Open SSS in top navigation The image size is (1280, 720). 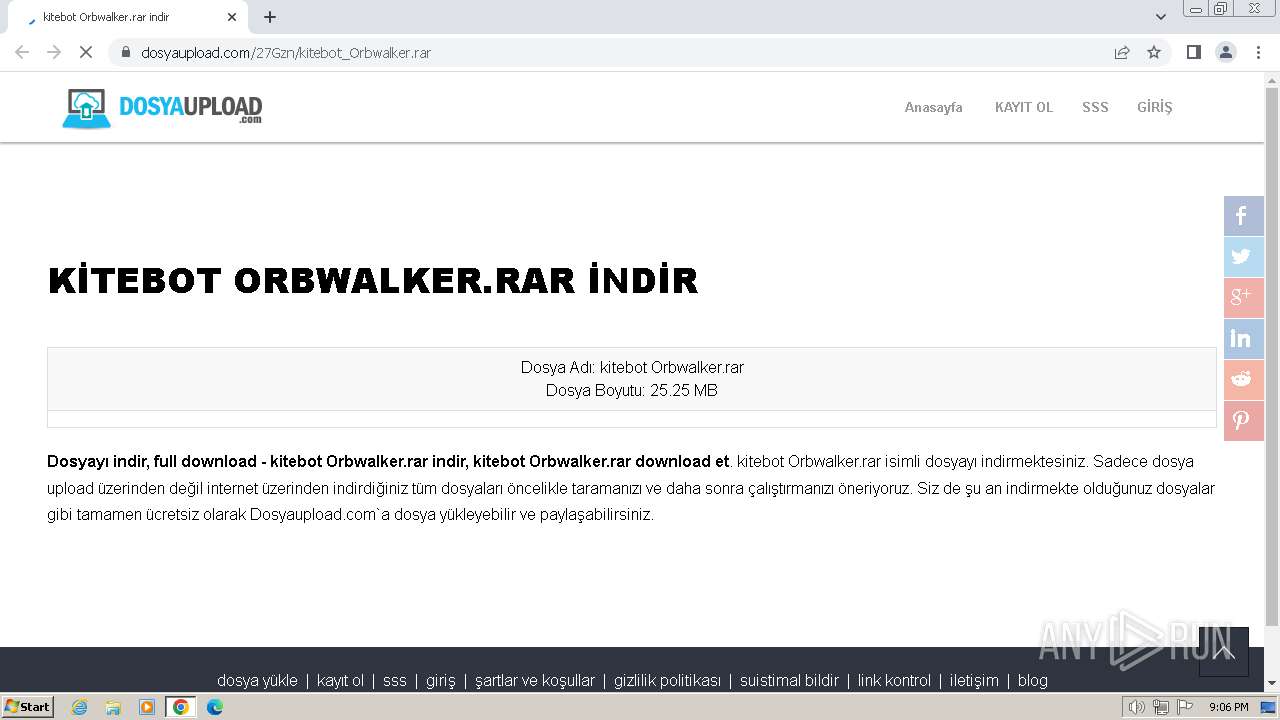click(1095, 107)
